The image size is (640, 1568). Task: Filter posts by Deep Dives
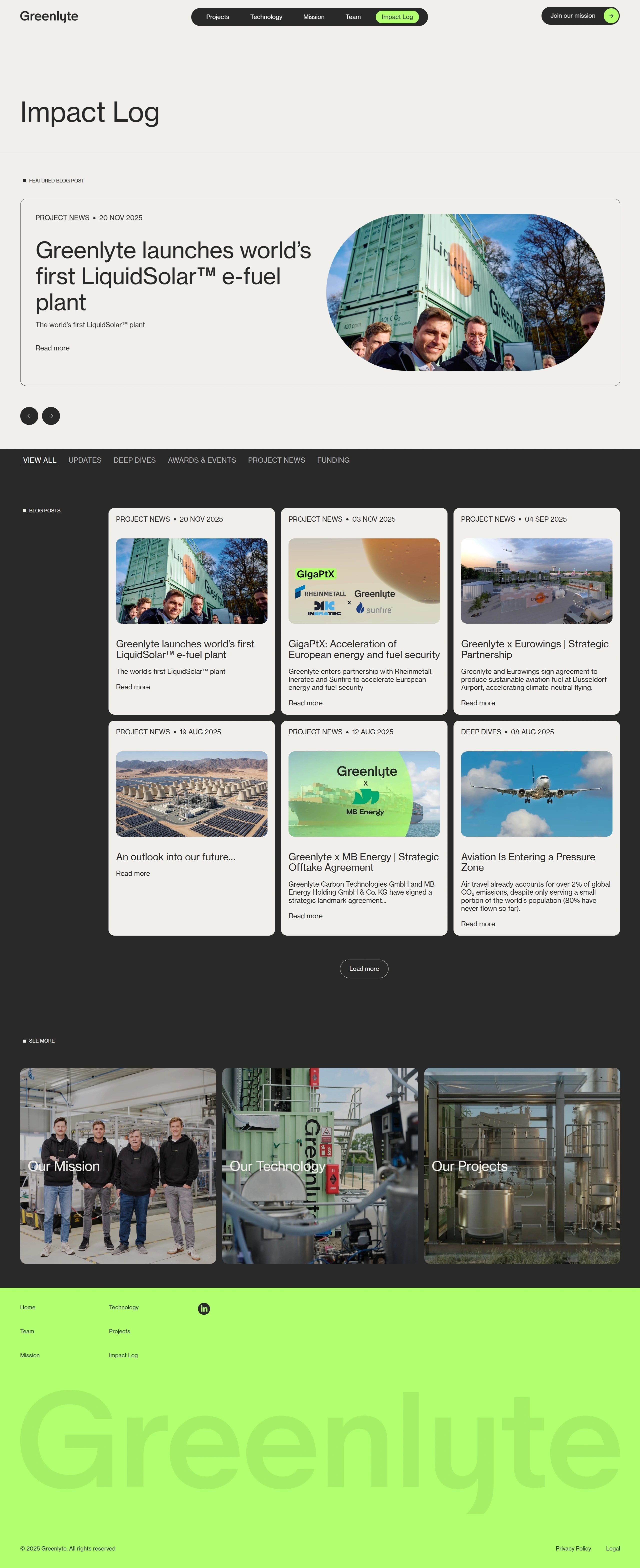coord(134,460)
